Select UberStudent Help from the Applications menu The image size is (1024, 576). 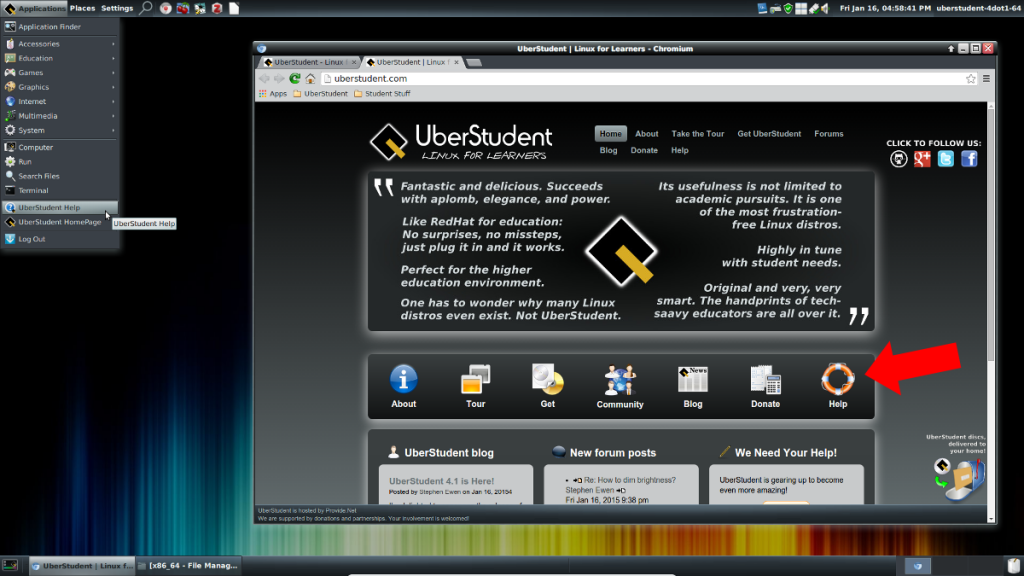50,208
